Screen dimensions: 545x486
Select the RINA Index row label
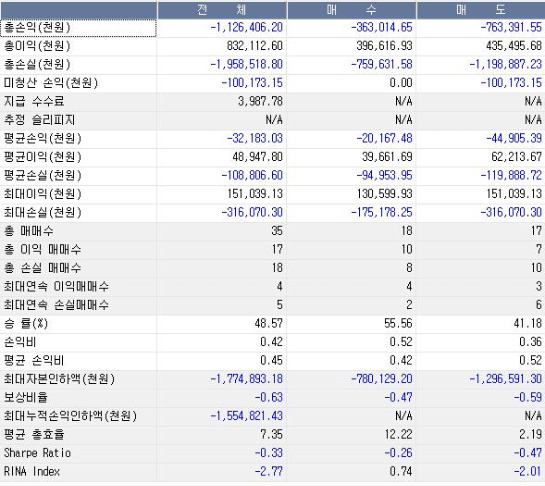tap(32, 471)
